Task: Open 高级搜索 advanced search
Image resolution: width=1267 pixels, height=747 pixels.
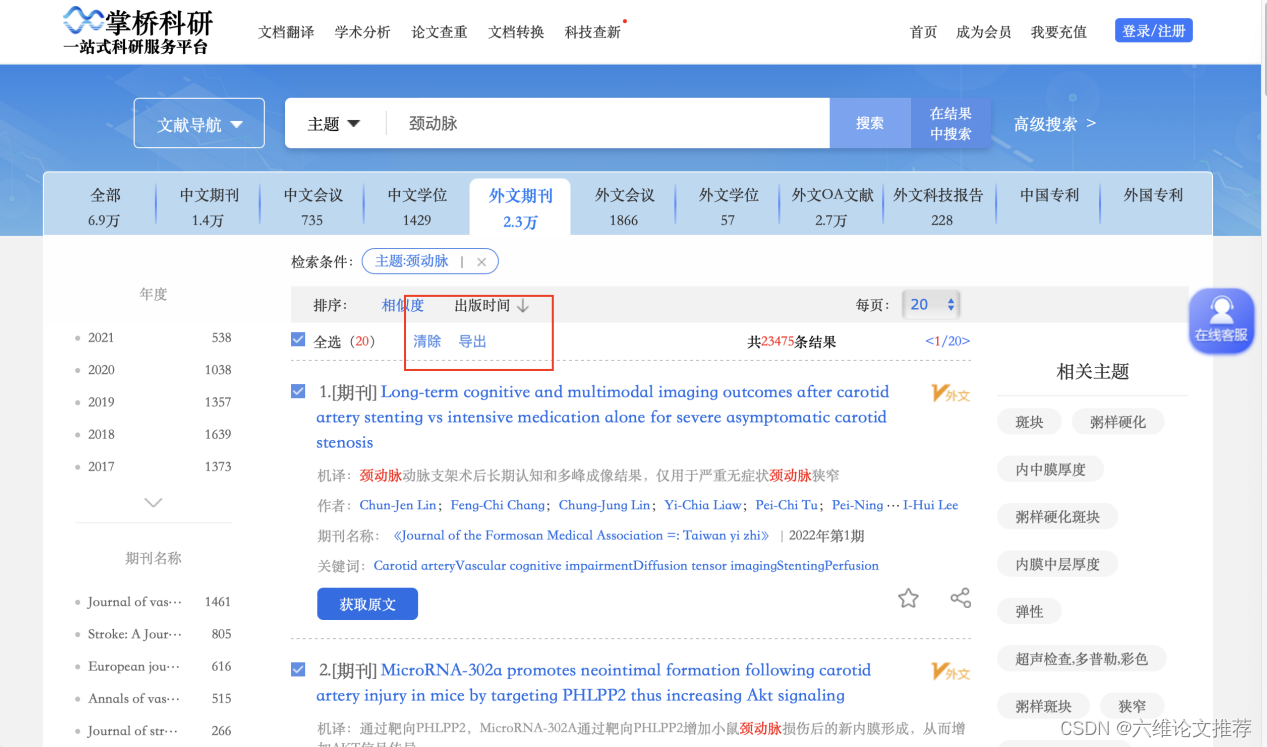Action: (x=1054, y=124)
